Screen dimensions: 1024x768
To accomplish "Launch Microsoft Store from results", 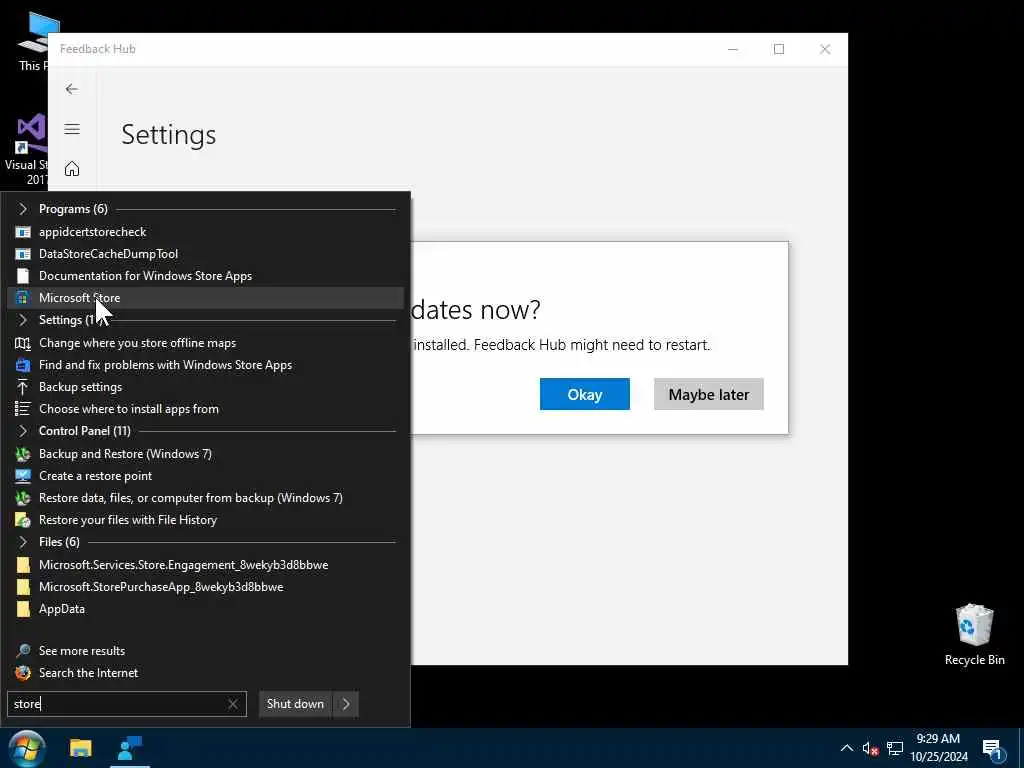I will pos(206,298).
